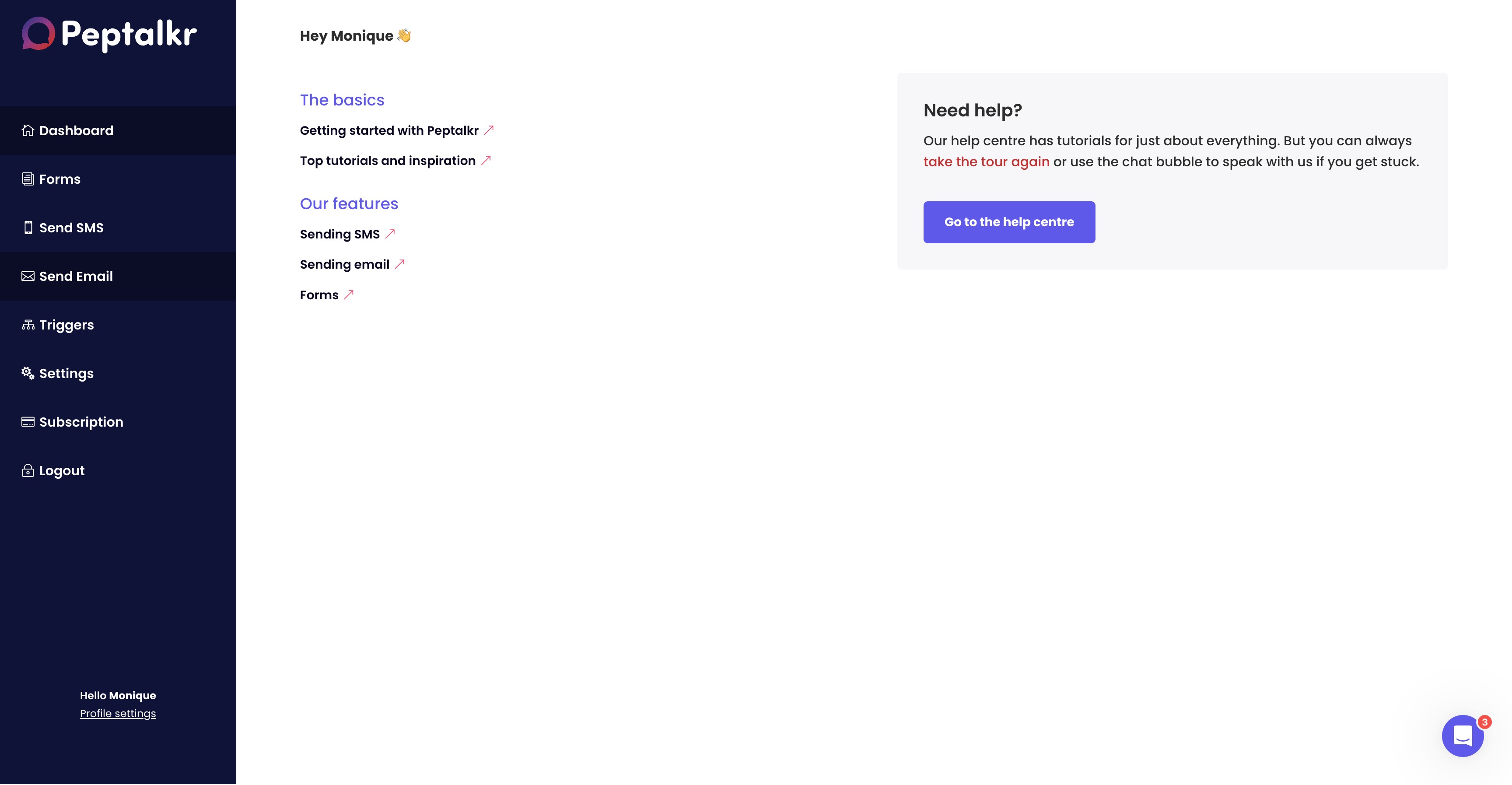Screen dimensions: 1512x785
Task: Open the chat bubble widget
Action: tap(1462, 736)
